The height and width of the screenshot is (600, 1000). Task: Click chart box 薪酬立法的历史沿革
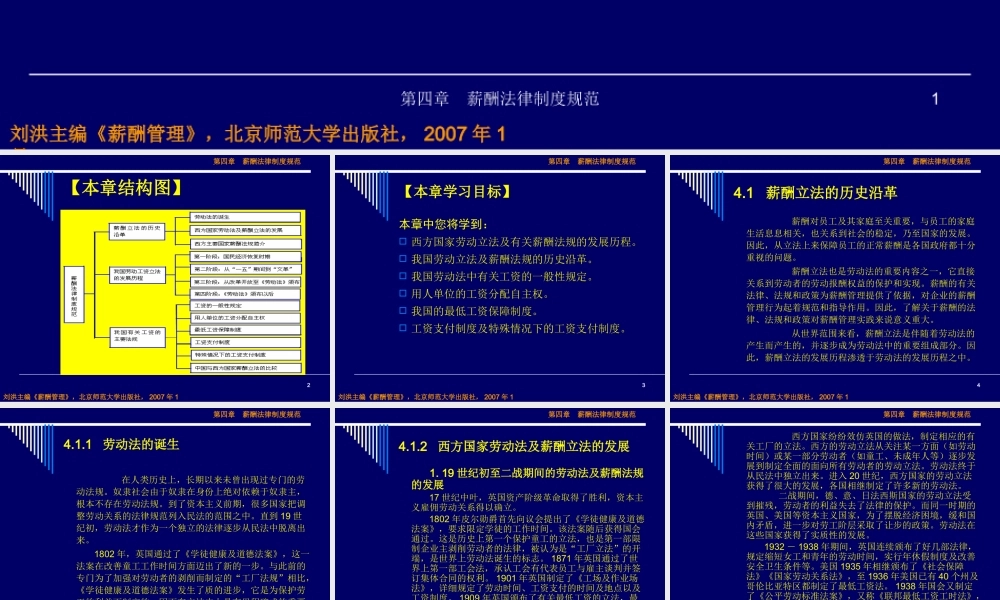137,231
